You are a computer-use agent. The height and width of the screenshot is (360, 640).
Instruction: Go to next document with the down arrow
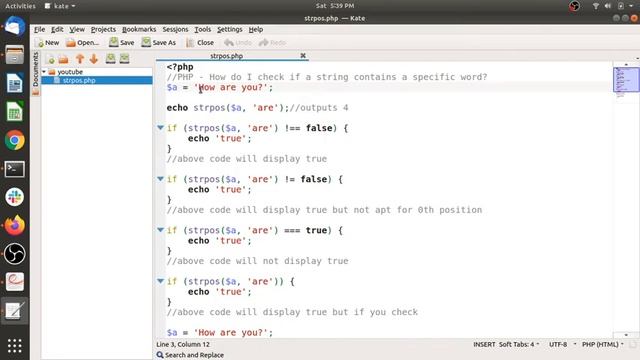(x=94, y=59)
